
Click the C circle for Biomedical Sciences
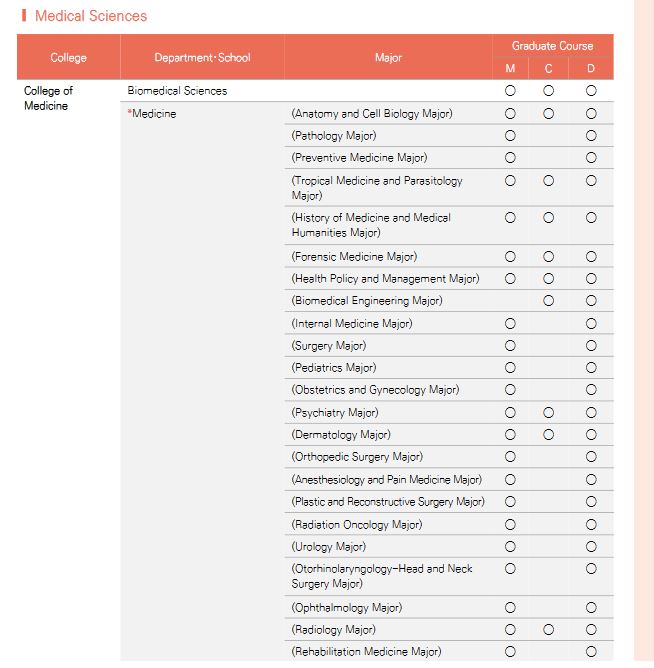coord(548,91)
